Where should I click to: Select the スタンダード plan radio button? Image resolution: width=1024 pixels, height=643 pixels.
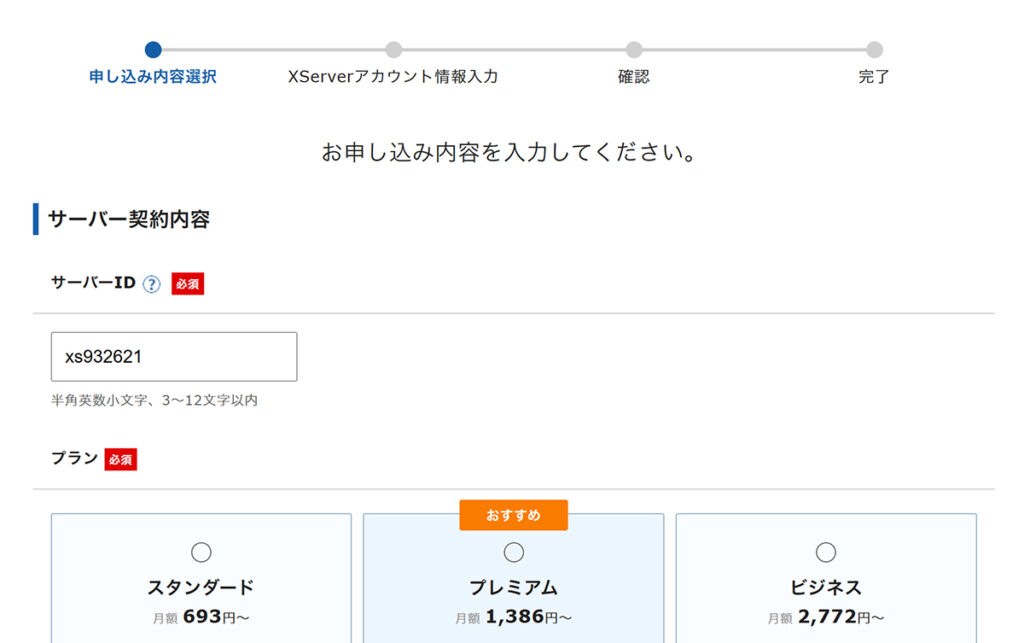(x=201, y=552)
